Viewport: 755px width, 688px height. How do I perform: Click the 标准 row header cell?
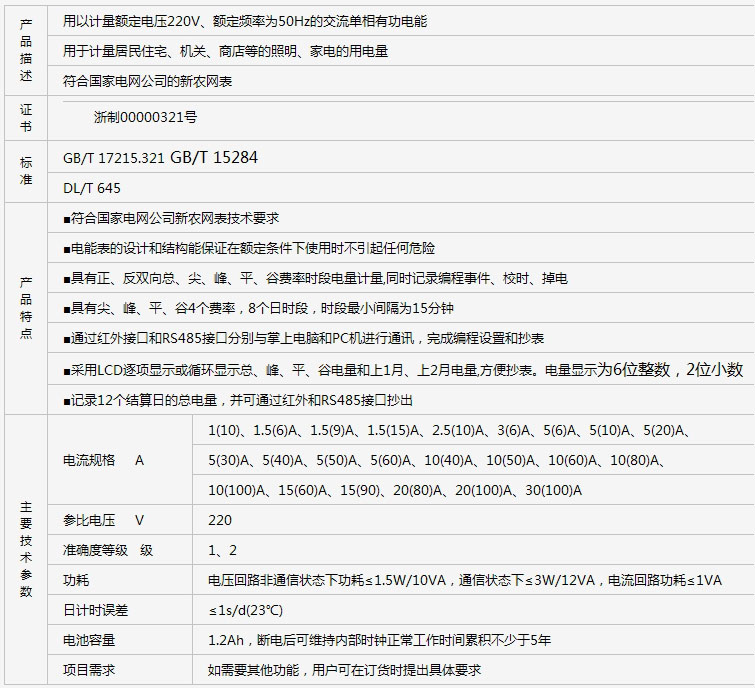26,171
